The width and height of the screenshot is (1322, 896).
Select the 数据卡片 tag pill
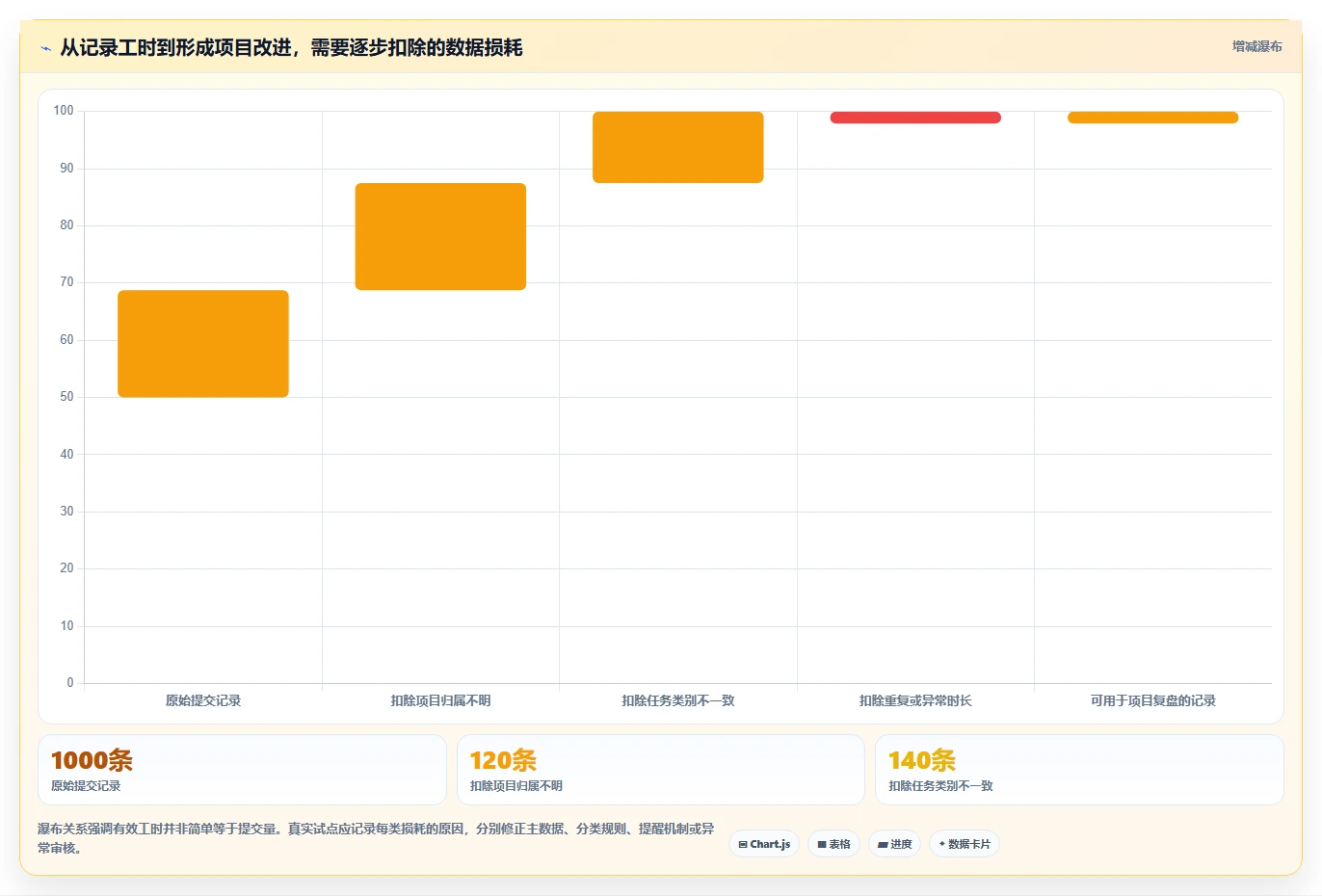coord(965,844)
